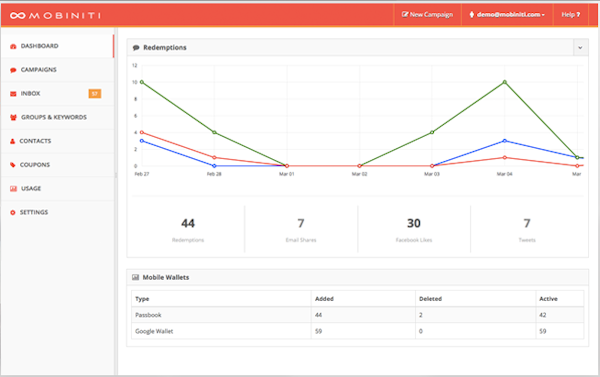Open the inbox unread count badge

tap(95, 93)
